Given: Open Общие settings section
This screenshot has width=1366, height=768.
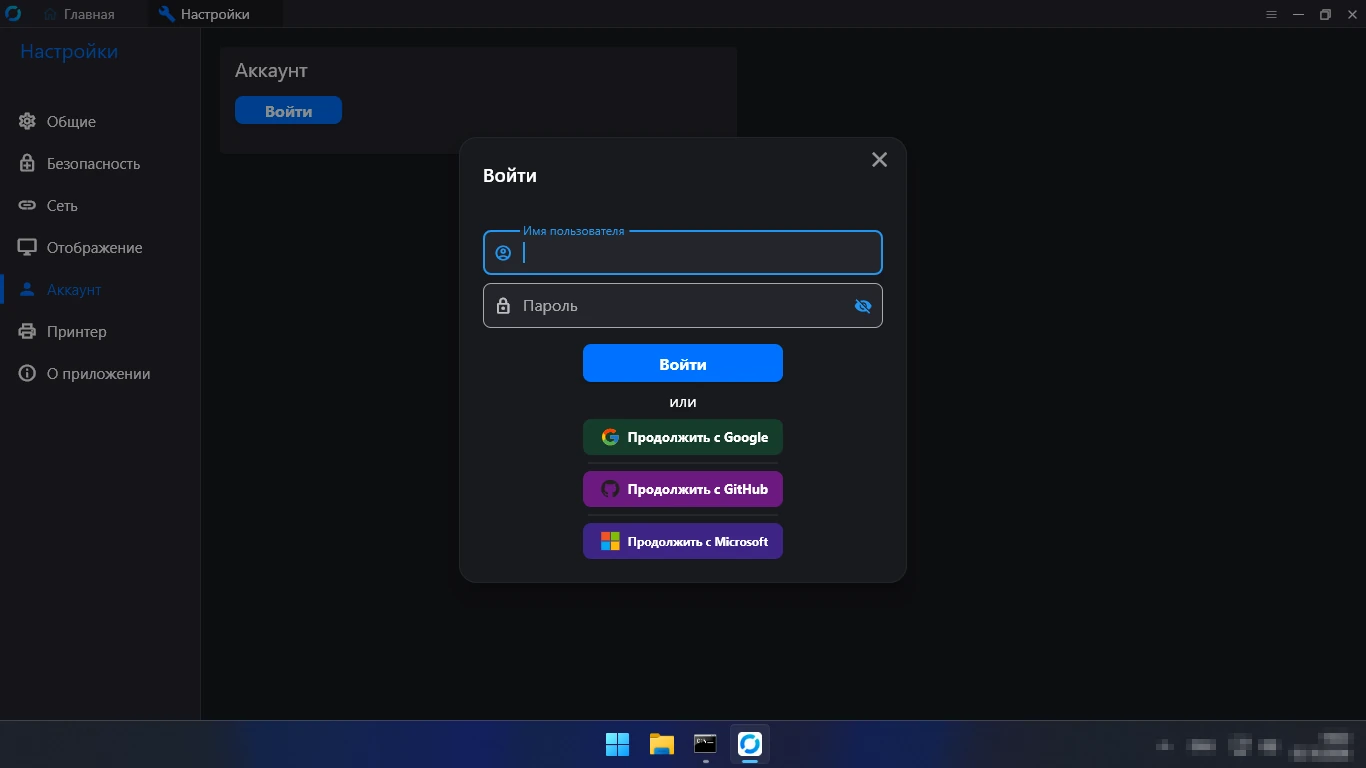Looking at the screenshot, I should pos(100,122).
